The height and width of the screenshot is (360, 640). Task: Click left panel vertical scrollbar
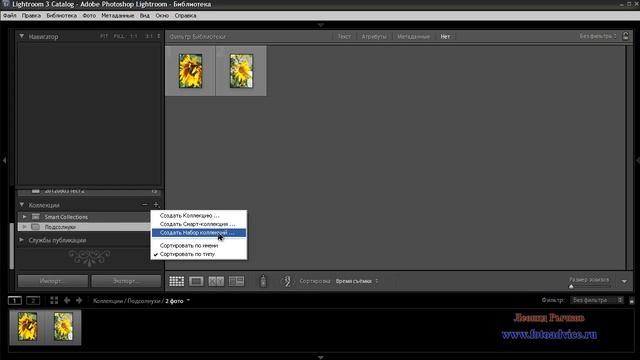(12, 246)
